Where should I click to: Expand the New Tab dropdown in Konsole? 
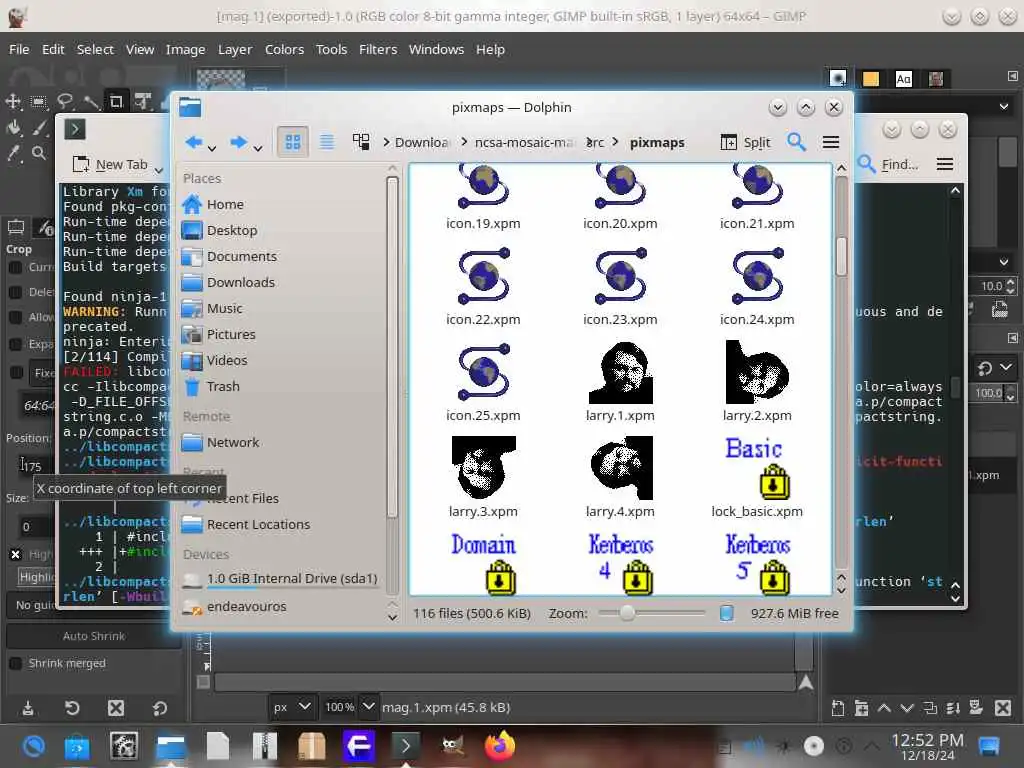click(159, 170)
